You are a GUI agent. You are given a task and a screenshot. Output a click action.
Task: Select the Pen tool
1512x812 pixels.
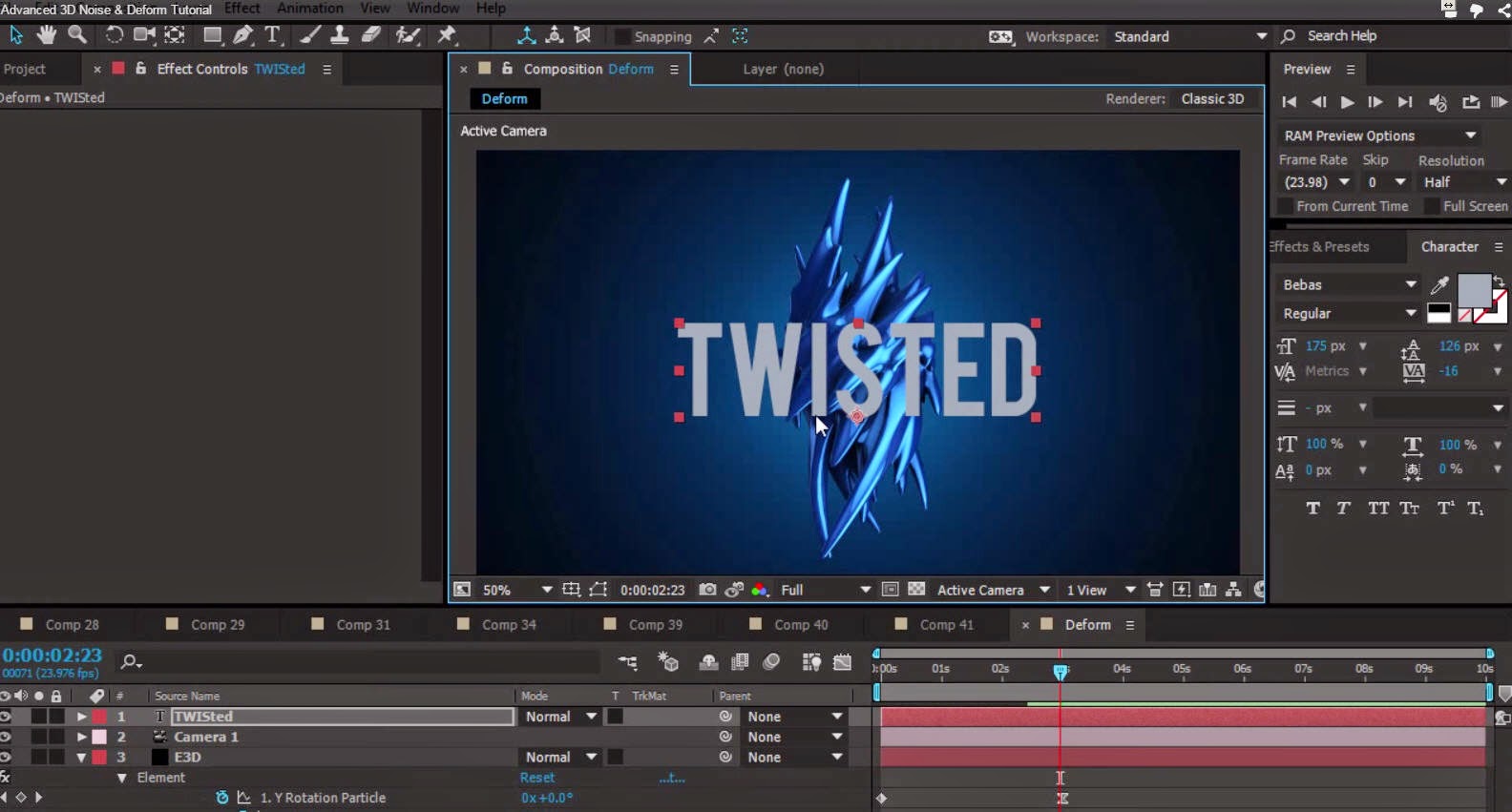[x=243, y=35]
